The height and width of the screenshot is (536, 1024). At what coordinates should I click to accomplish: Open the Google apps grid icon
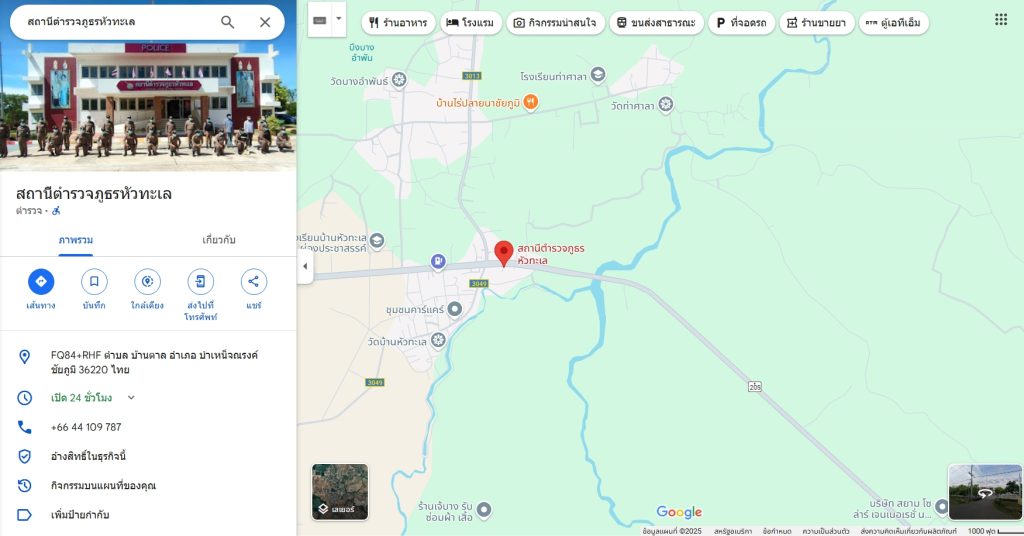click(1001, 20)
